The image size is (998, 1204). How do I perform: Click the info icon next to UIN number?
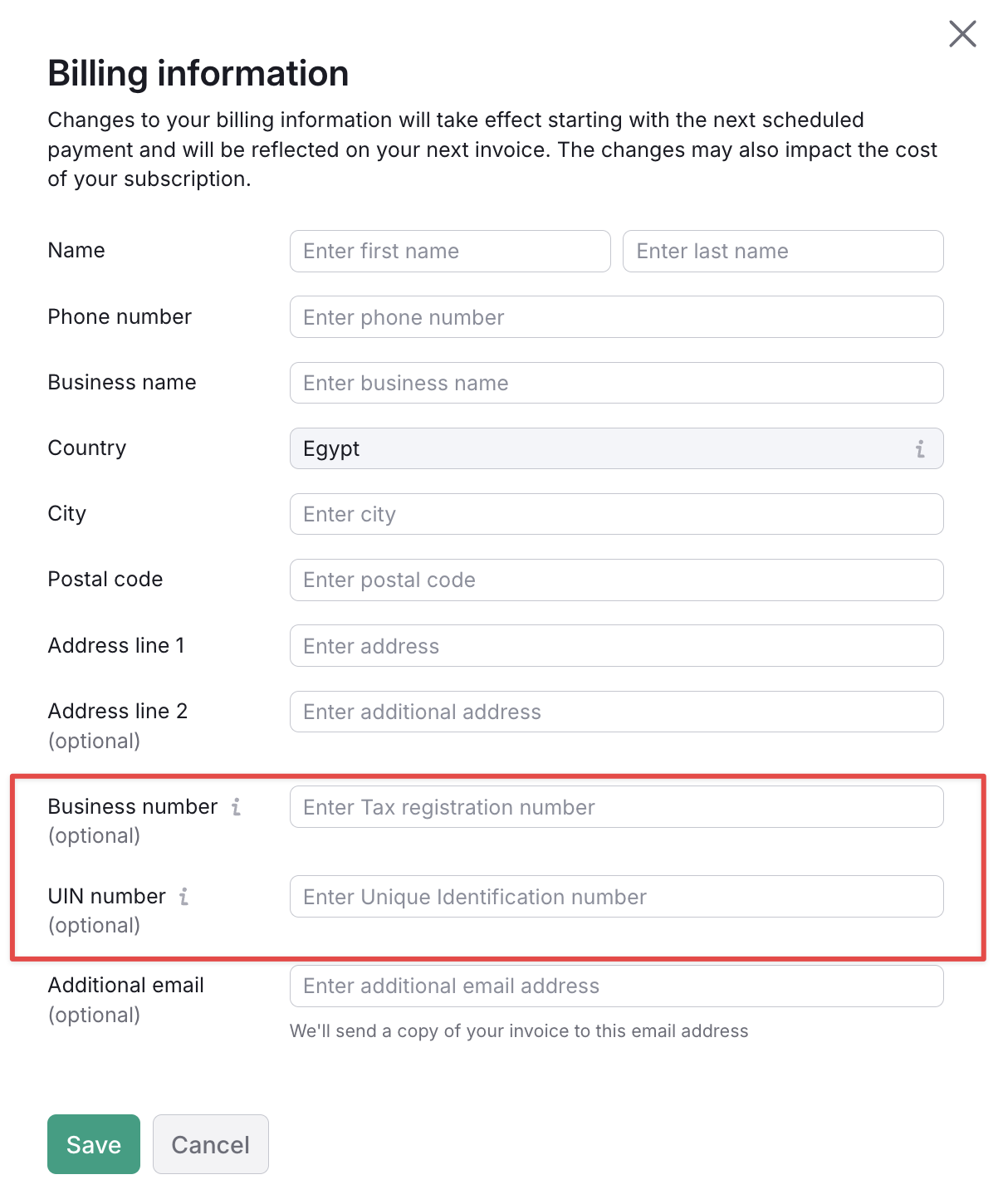[184, 897]
